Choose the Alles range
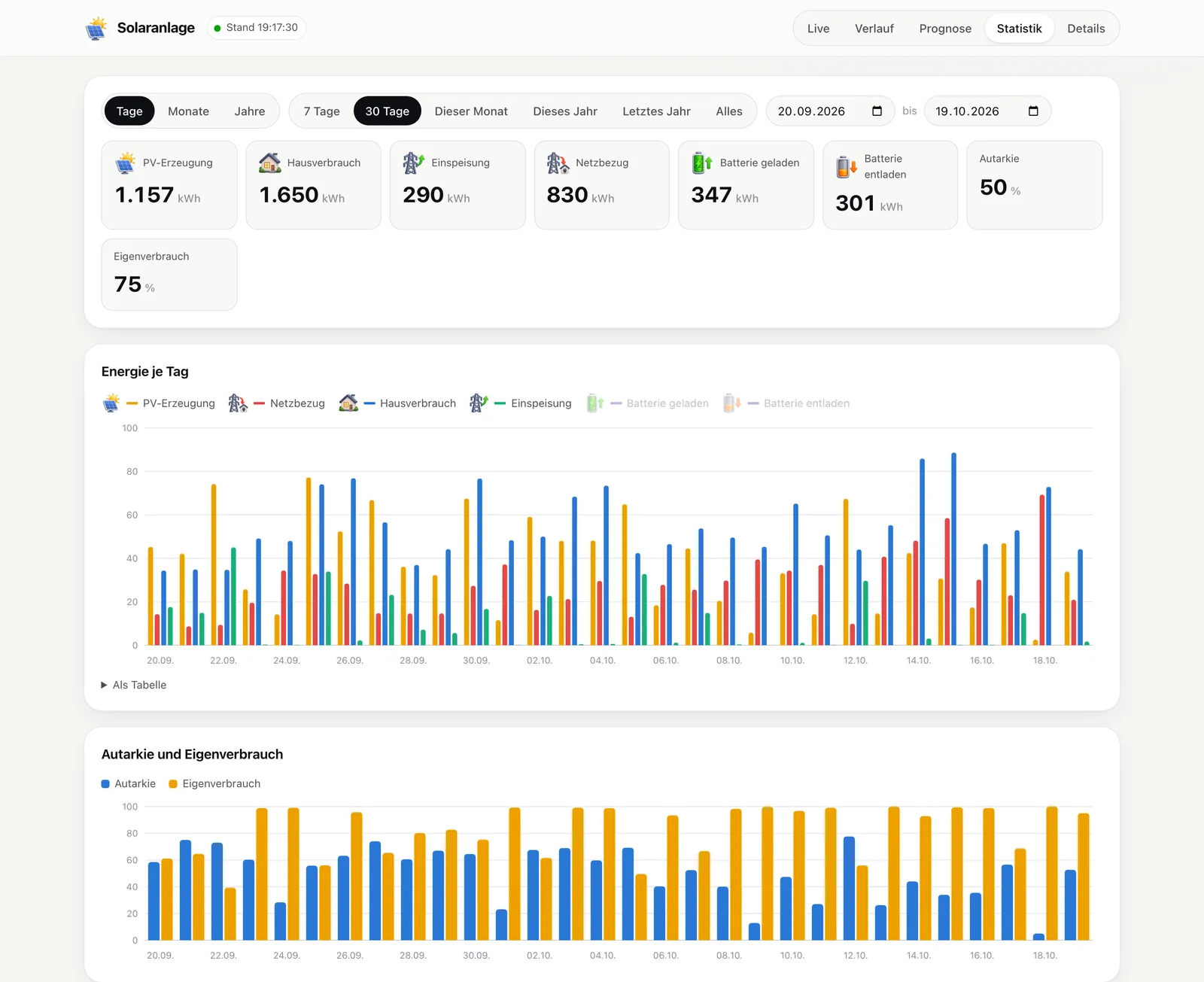The width and height of the screenshot is (1204, 982). (729, 111)
